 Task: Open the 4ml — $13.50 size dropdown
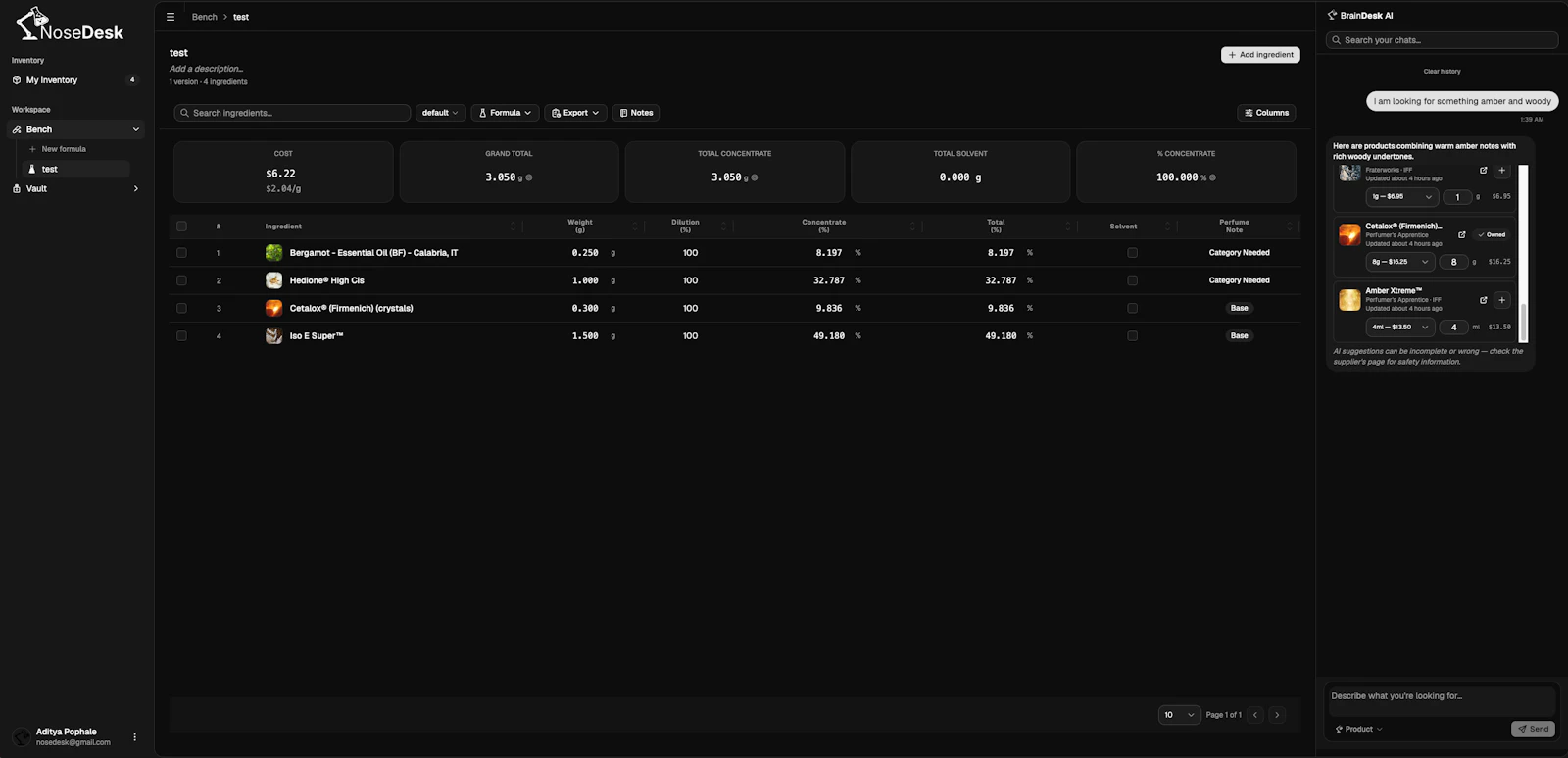tap(1401, 327)
